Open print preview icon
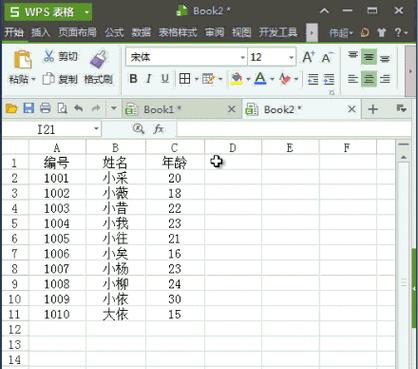 tap(62, 108)
